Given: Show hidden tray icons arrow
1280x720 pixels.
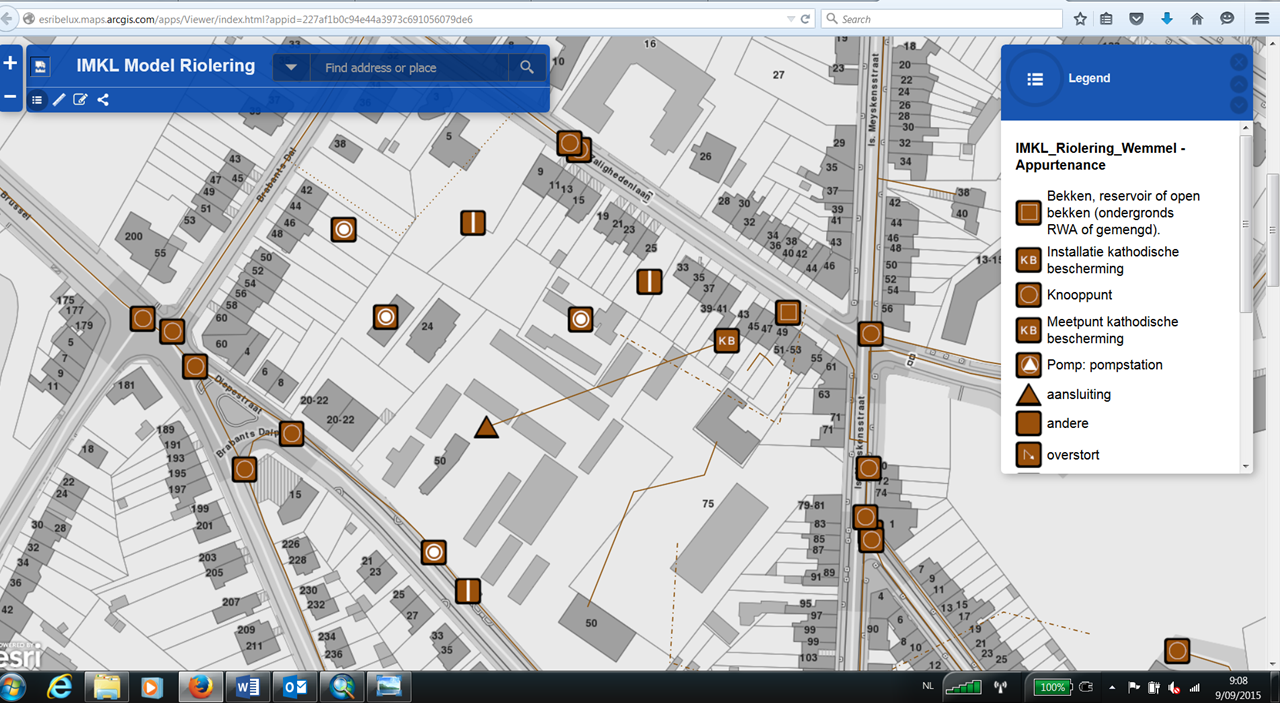Looking at the screenshot, I should (x=1113, y=688).
